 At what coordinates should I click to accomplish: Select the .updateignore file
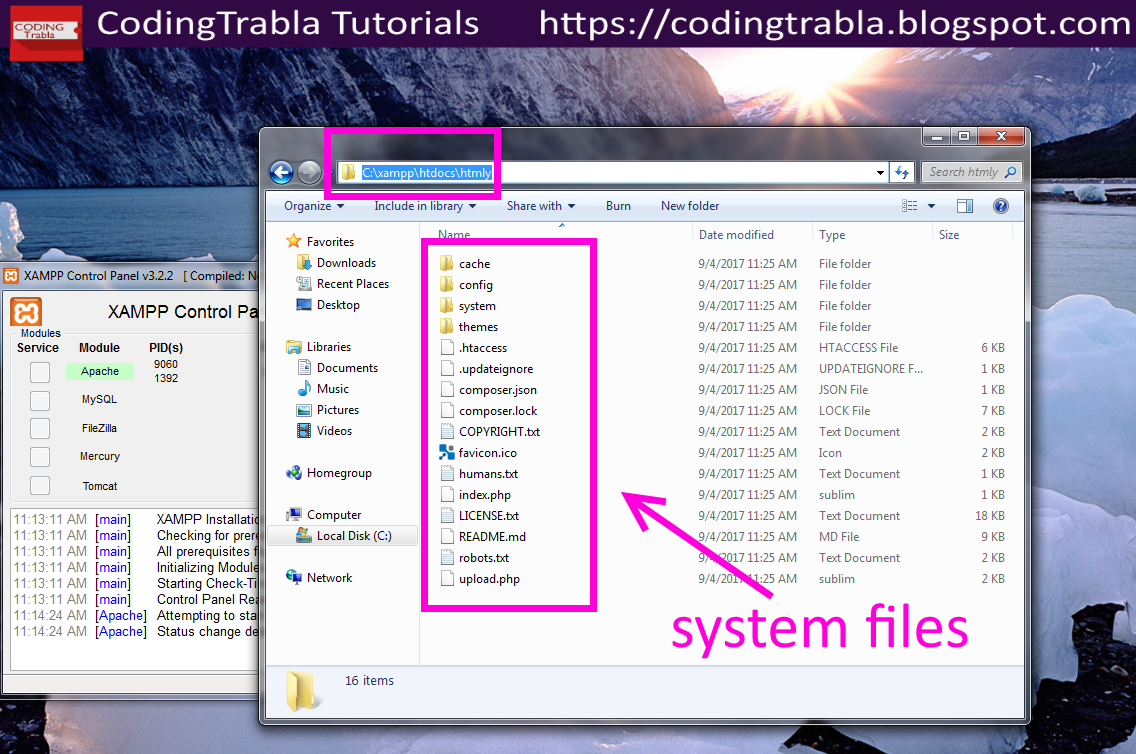pos(496,369)
